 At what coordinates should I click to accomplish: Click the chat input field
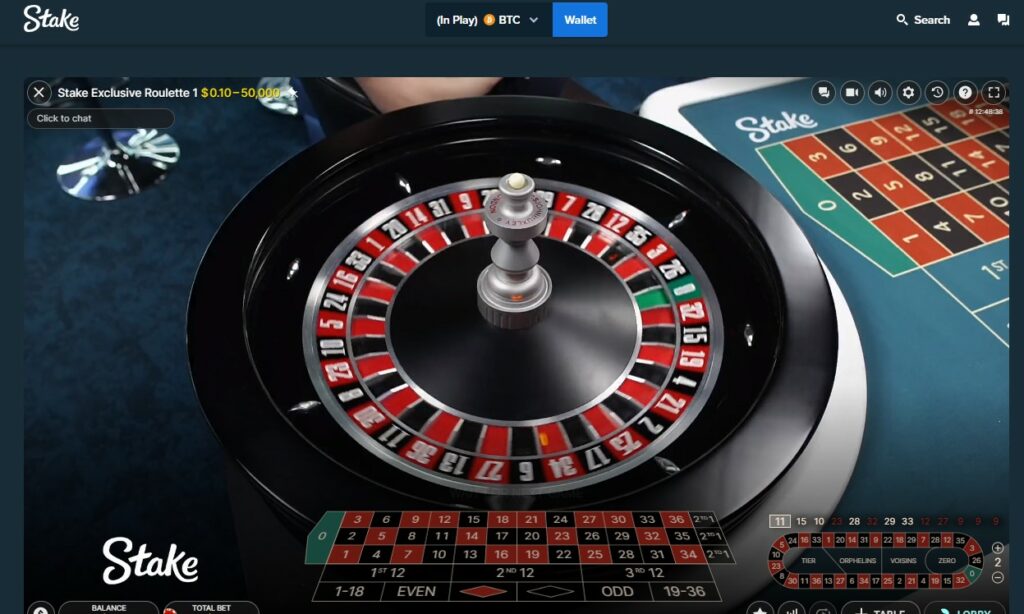pos(101,118)
